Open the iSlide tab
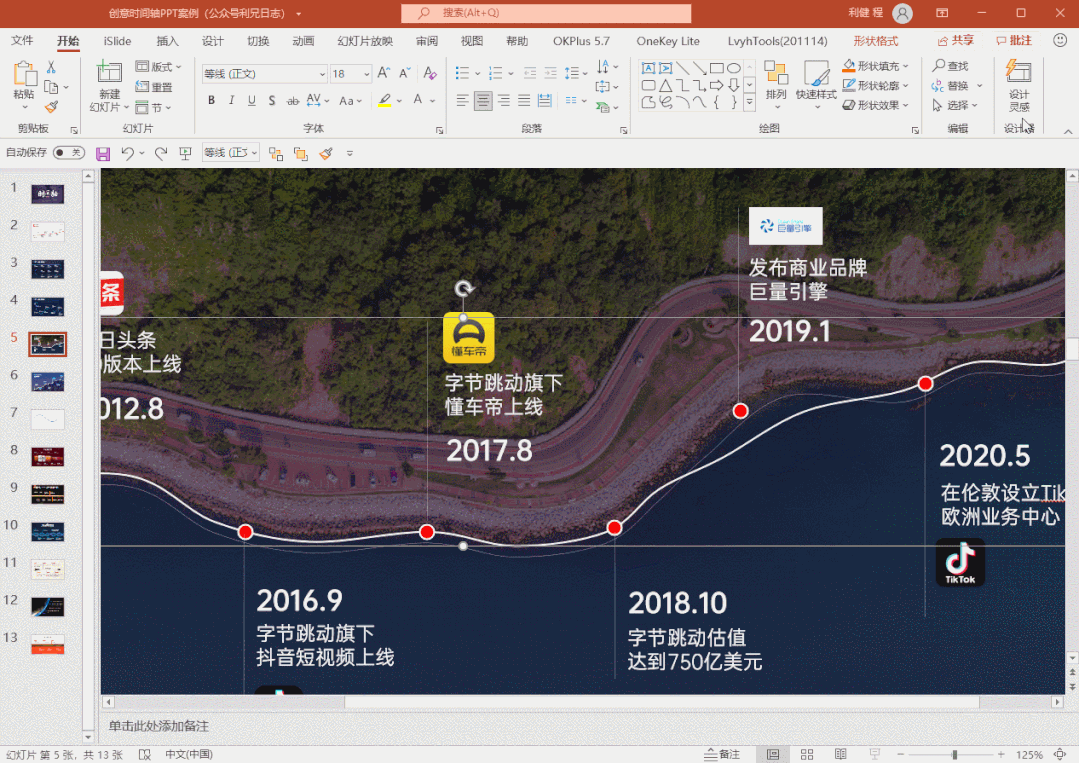The image size is (1079, 763). click(118, 41)
